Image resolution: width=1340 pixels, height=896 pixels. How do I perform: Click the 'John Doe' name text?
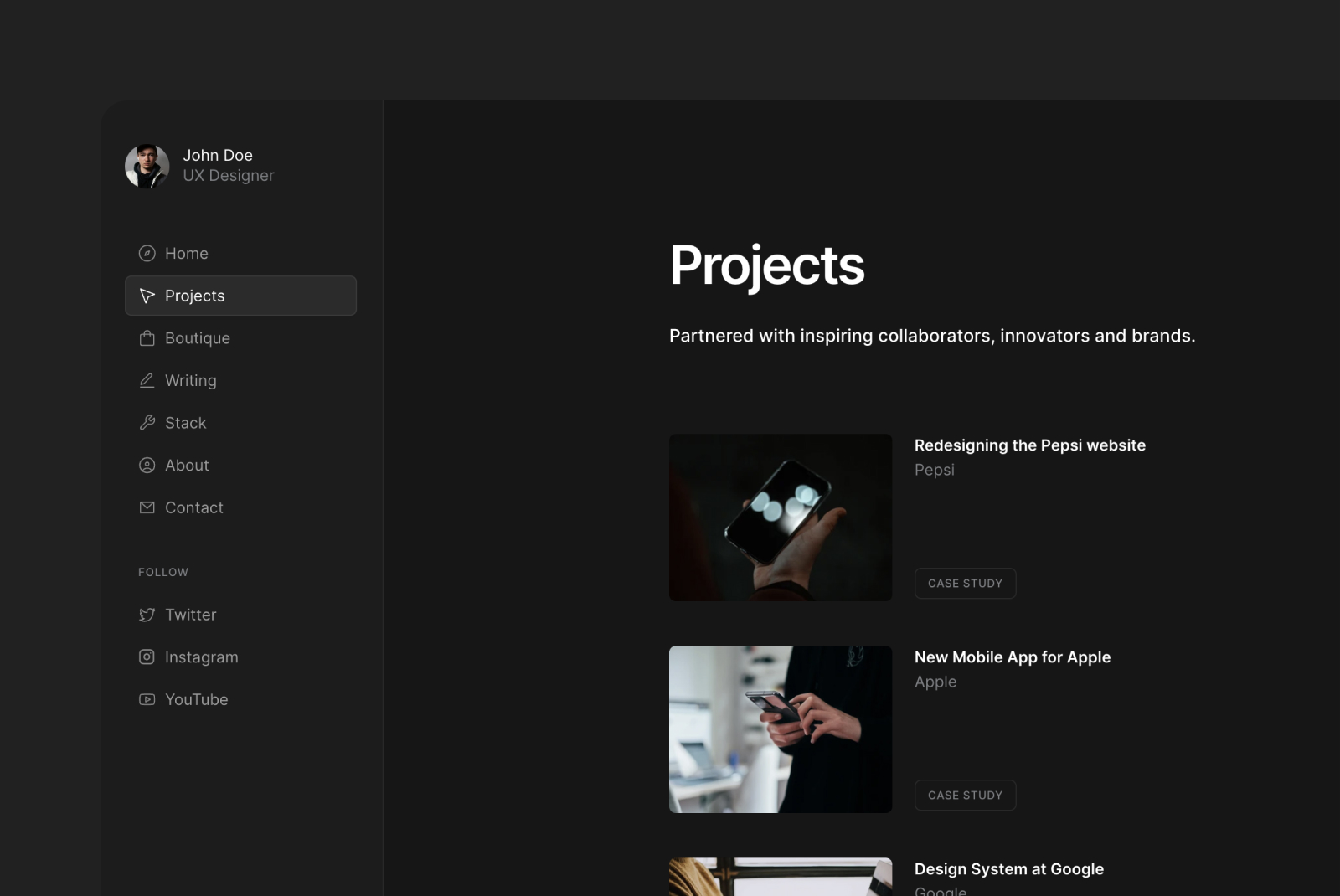(x=218, y=155)
